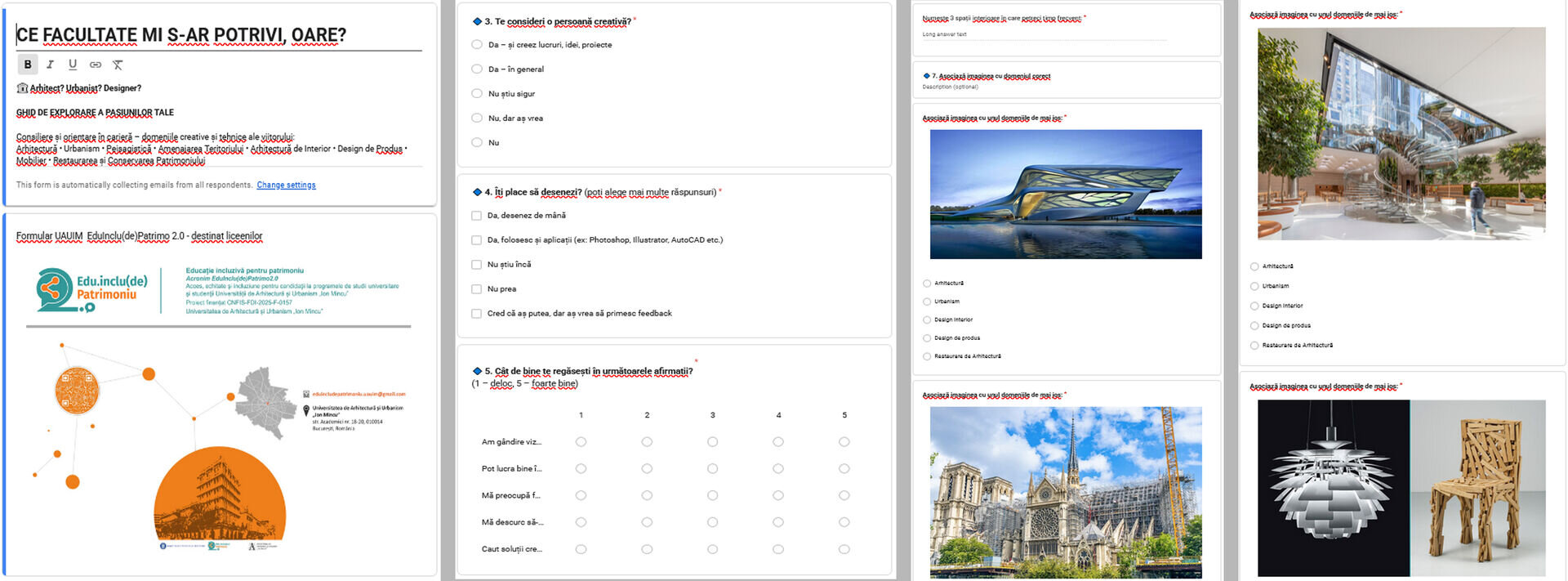This screenshot has width=1568, height=581.
Task: Click the form title "CE FACULTATE MI S-AR POTRIVI"
Action: pos(181,35)
